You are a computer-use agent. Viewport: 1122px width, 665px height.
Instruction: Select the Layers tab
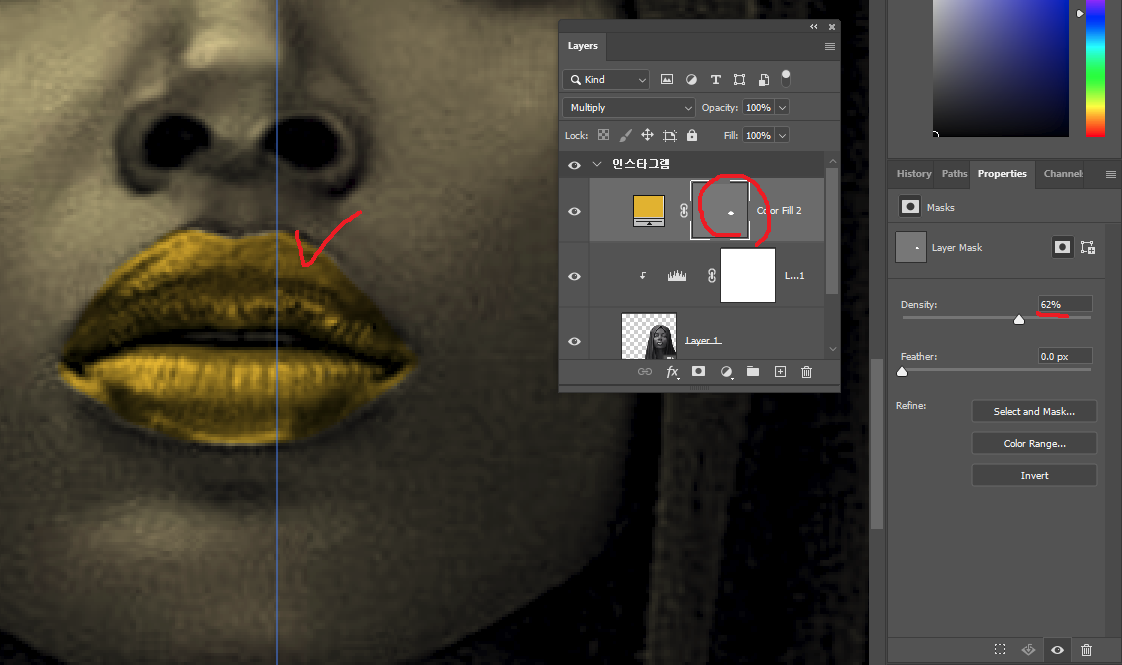coord(582,46)
